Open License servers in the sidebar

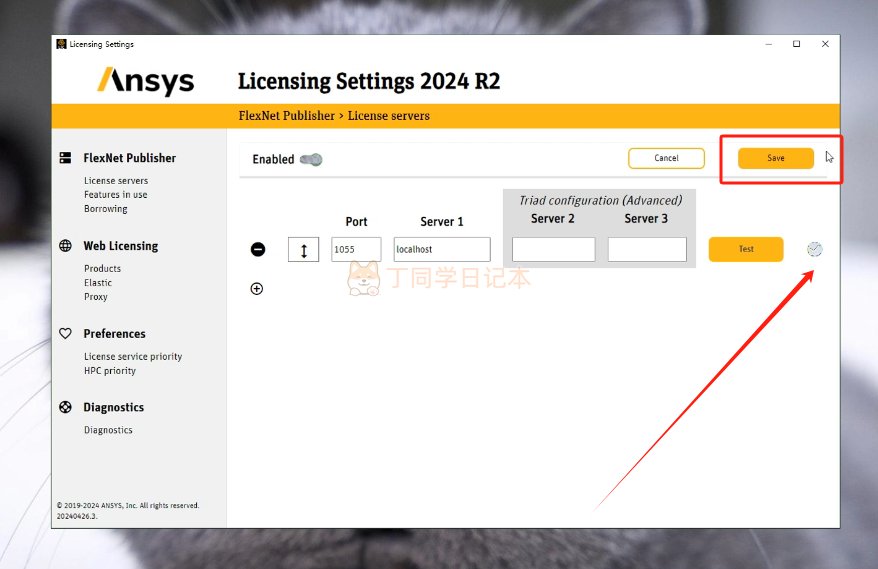coord(116,180)
